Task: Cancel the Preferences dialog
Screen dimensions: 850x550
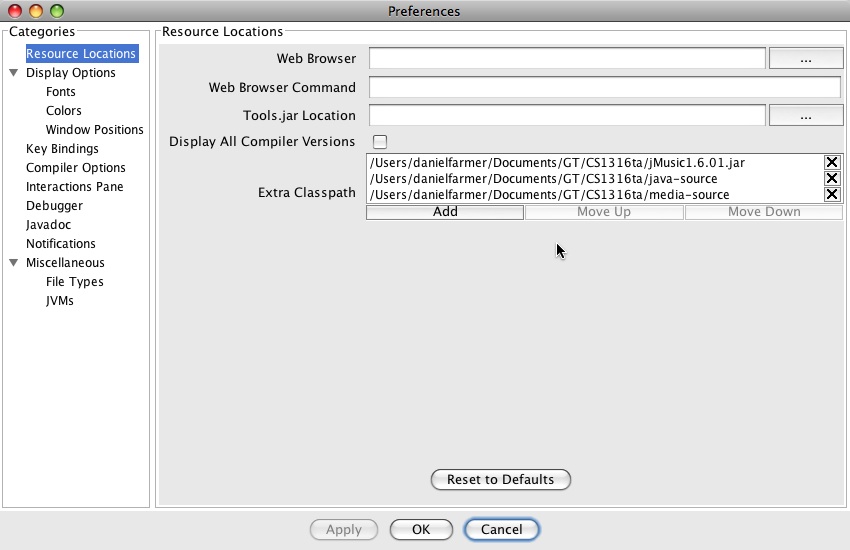Action: pos(501,530)
